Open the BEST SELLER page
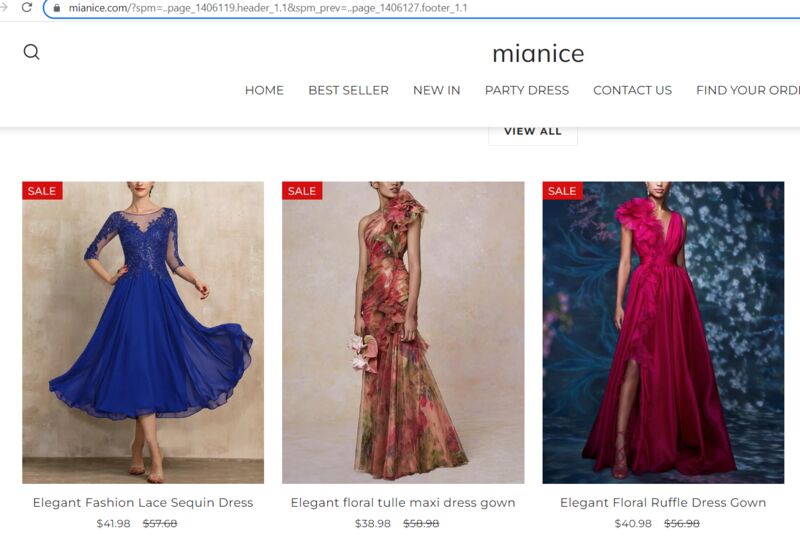Viewport: 800px width, 556px height. pyautogui.click(x=348, y=90)
